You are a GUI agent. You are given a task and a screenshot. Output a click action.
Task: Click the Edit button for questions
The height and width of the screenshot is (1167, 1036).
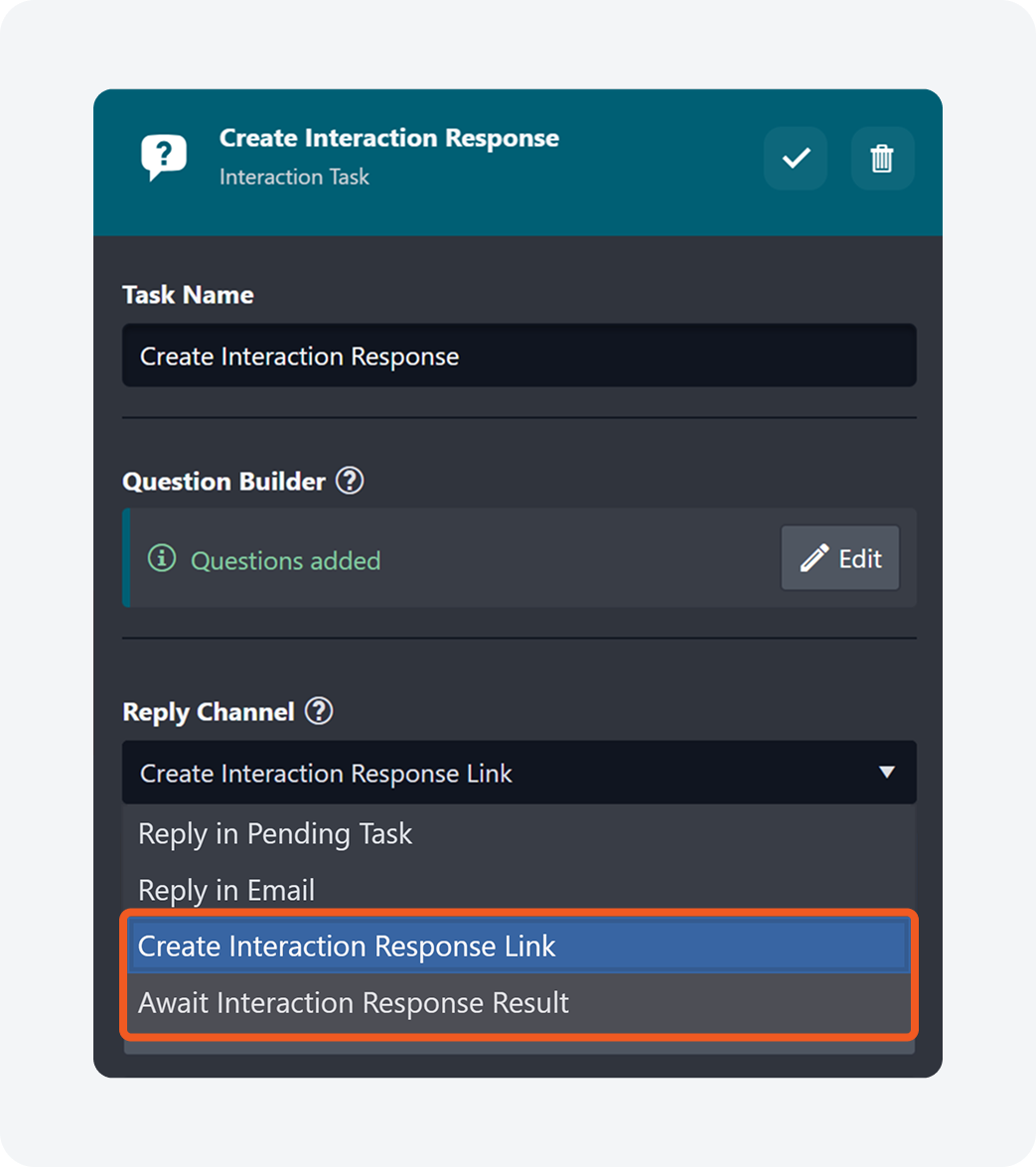pyautogui.click(x=840, y=558)
